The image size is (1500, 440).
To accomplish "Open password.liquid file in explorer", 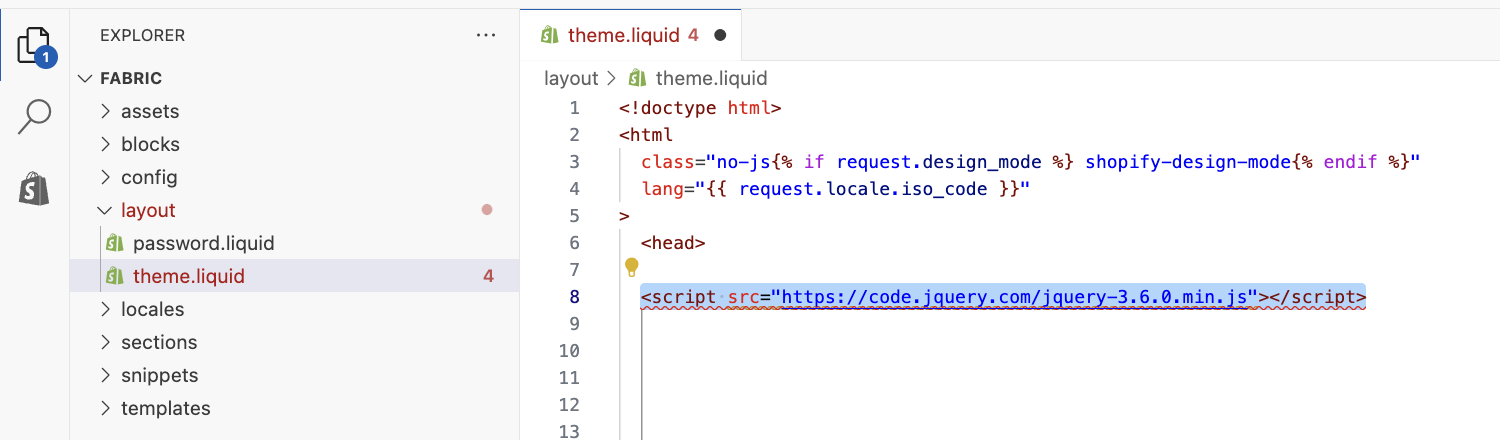I will click(x=203, y=243).
